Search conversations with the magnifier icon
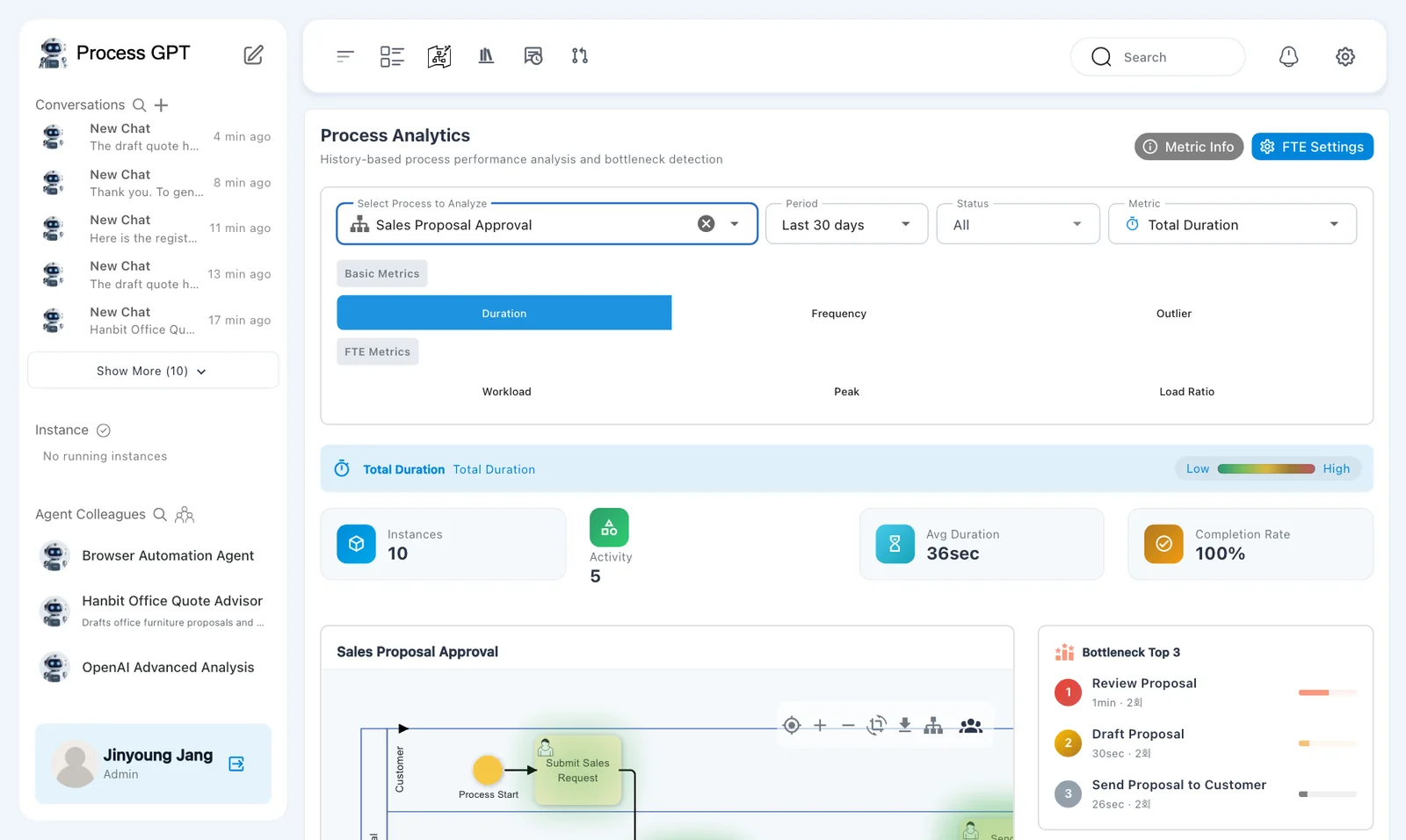Viewport: 1406px width, 840px height. pyautogui.click(x=139, y=105)
